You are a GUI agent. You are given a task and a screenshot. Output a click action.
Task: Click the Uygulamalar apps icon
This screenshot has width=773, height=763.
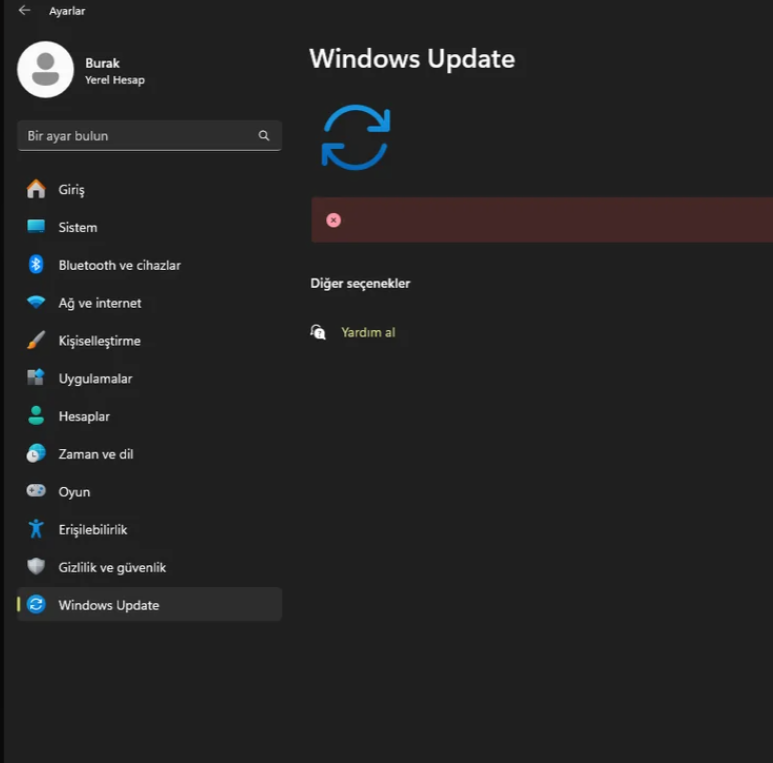coord(36,378)
